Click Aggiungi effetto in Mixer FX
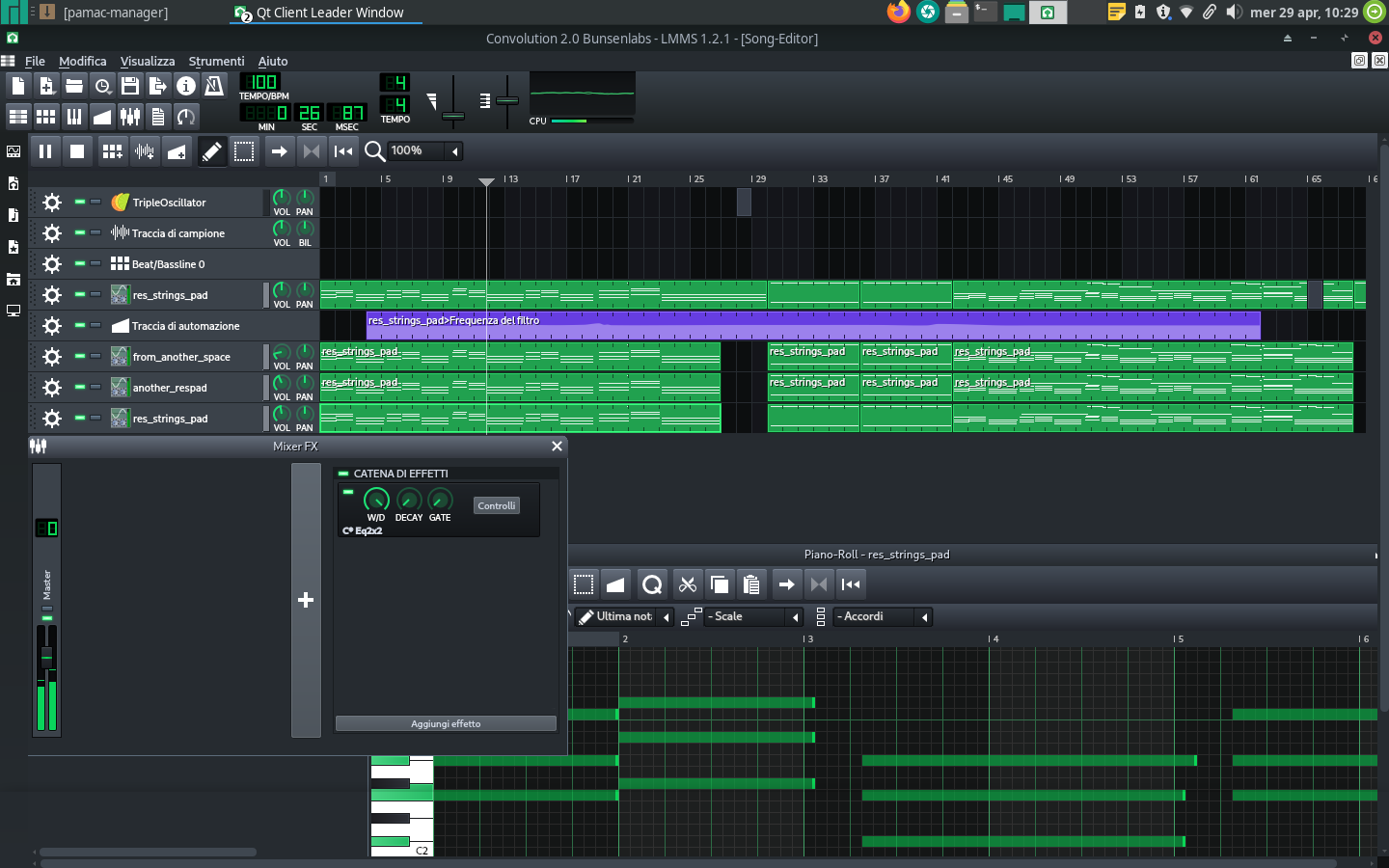The height and width of the screenshot is (868, 1389). coord(446,723)
